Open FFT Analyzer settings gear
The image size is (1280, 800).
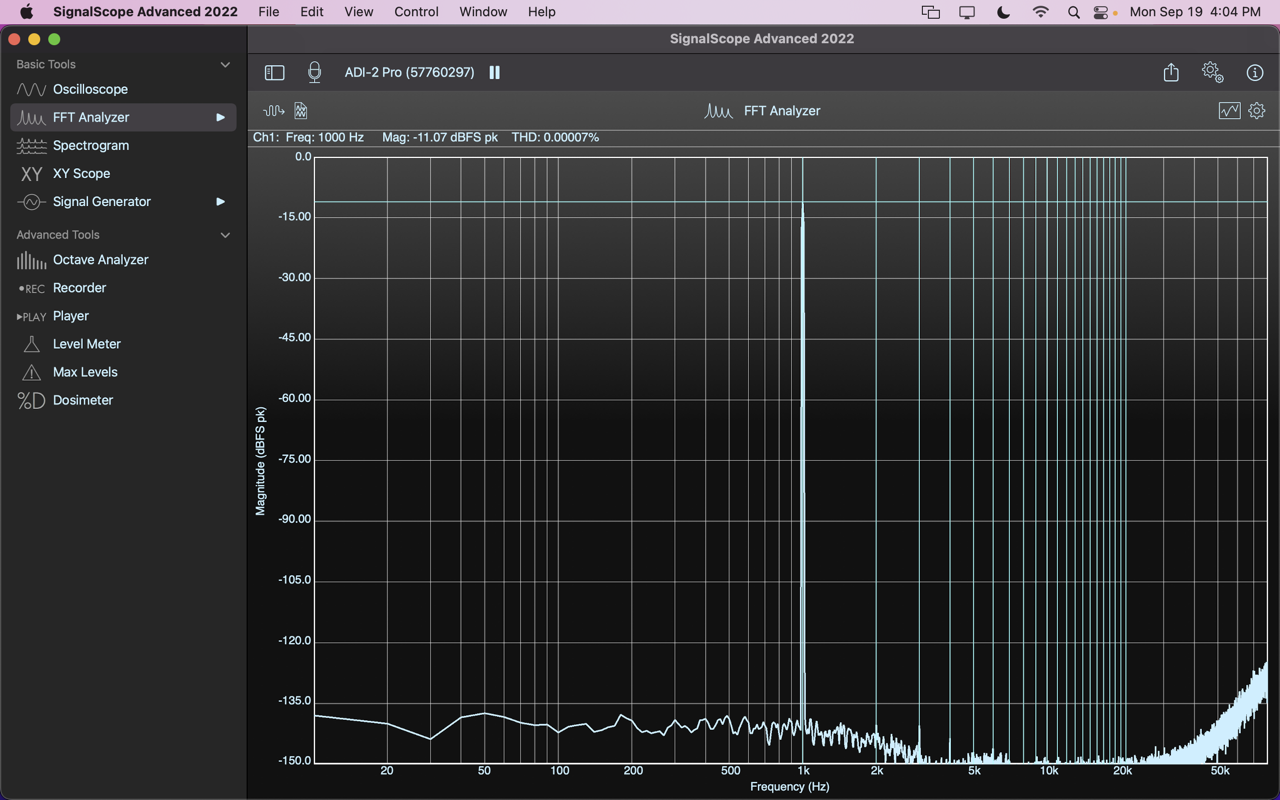click(x=1257, y=111)
